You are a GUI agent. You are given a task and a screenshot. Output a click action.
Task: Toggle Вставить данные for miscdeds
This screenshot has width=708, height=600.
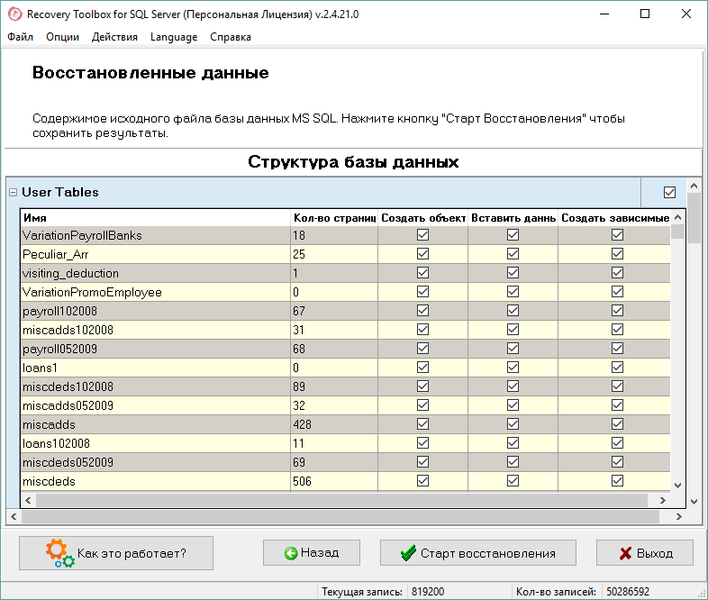[513, 482]
